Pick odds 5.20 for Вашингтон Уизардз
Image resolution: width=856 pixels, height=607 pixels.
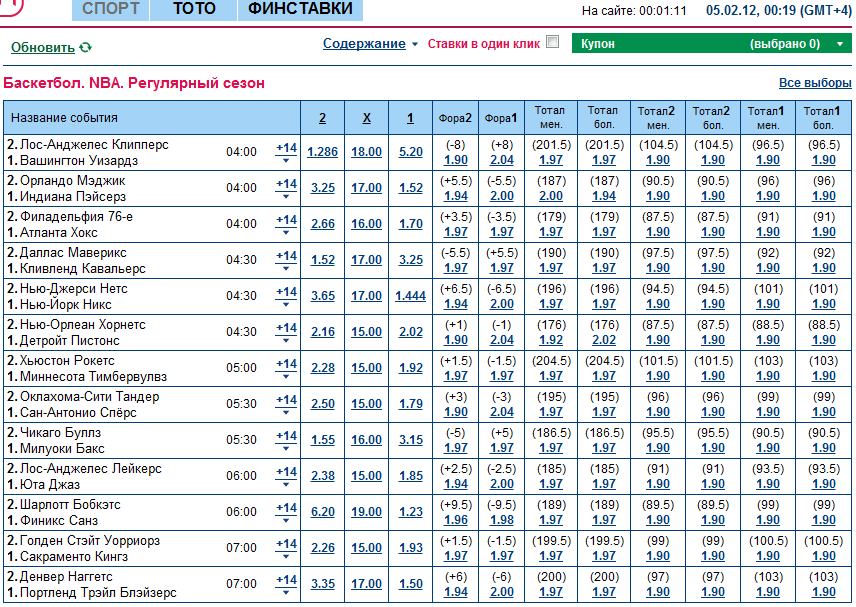pyautogui.click(x=411, y=152)
